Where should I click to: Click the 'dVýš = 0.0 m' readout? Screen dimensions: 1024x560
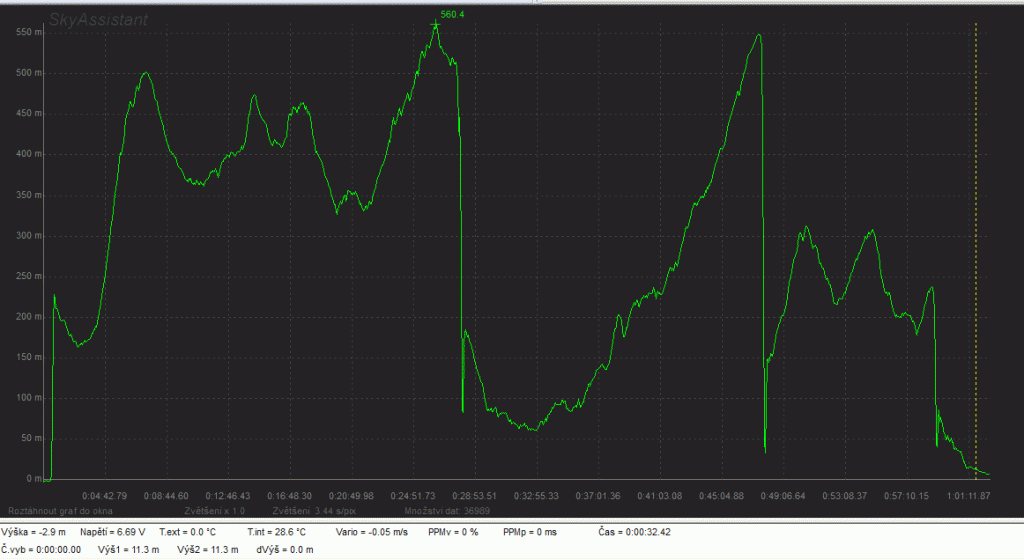[284, 550]
